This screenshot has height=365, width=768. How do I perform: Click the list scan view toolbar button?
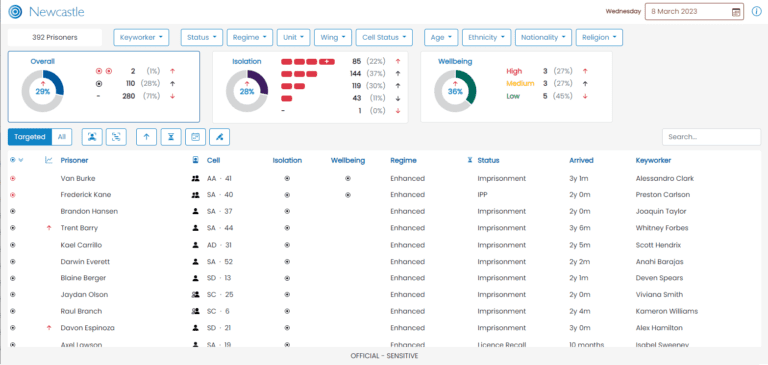[116, 137]
